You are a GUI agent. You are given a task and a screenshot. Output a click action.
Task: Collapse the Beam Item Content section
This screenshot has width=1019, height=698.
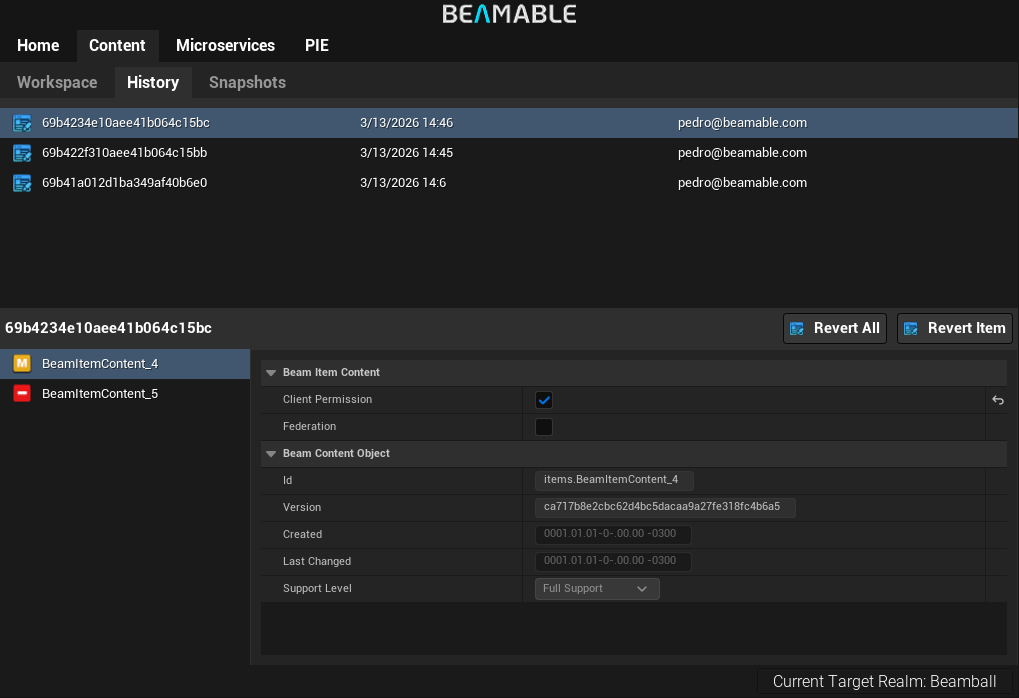click(270, 373)
